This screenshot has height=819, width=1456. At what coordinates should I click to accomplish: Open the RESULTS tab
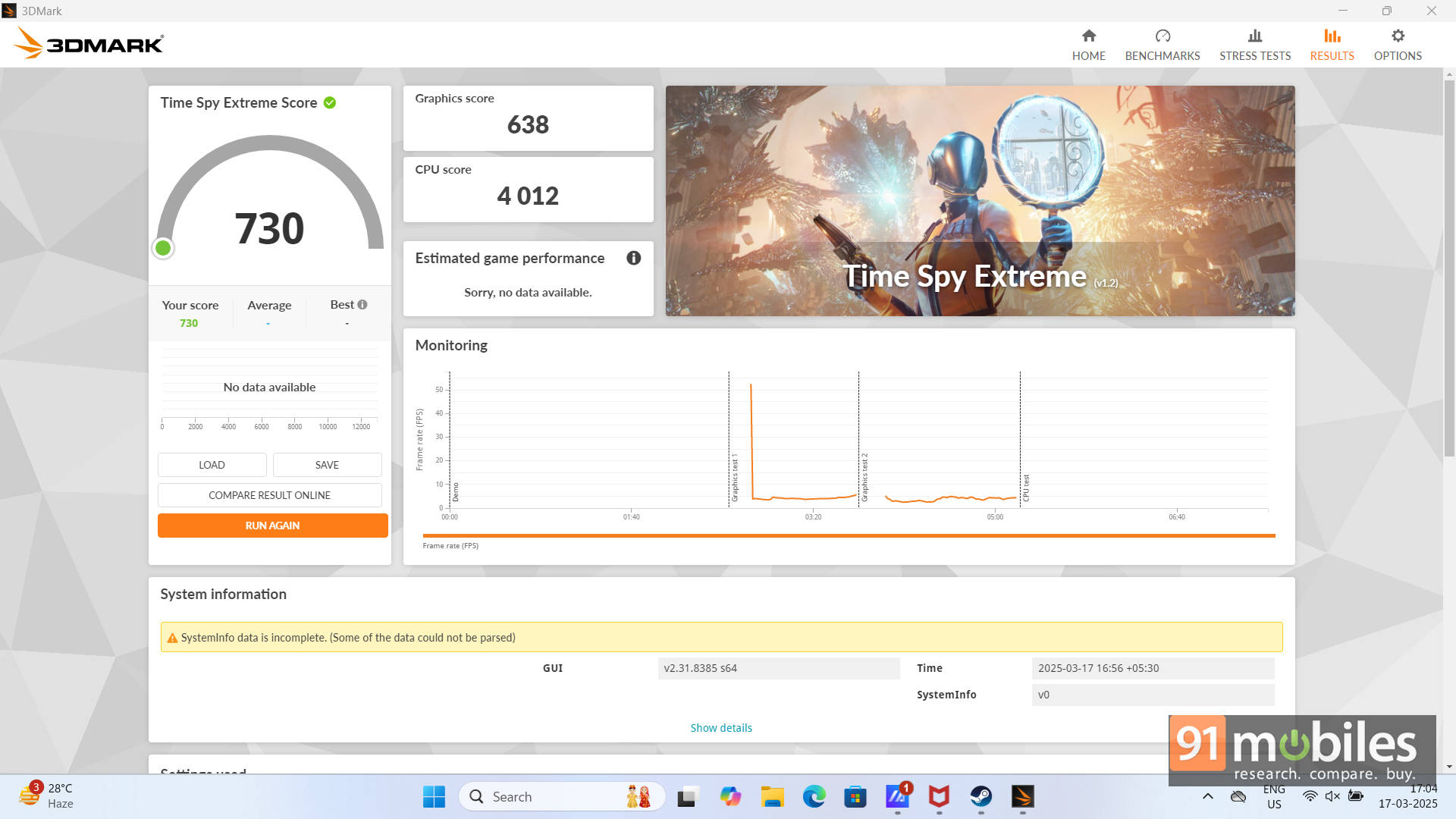point(1332,45)
